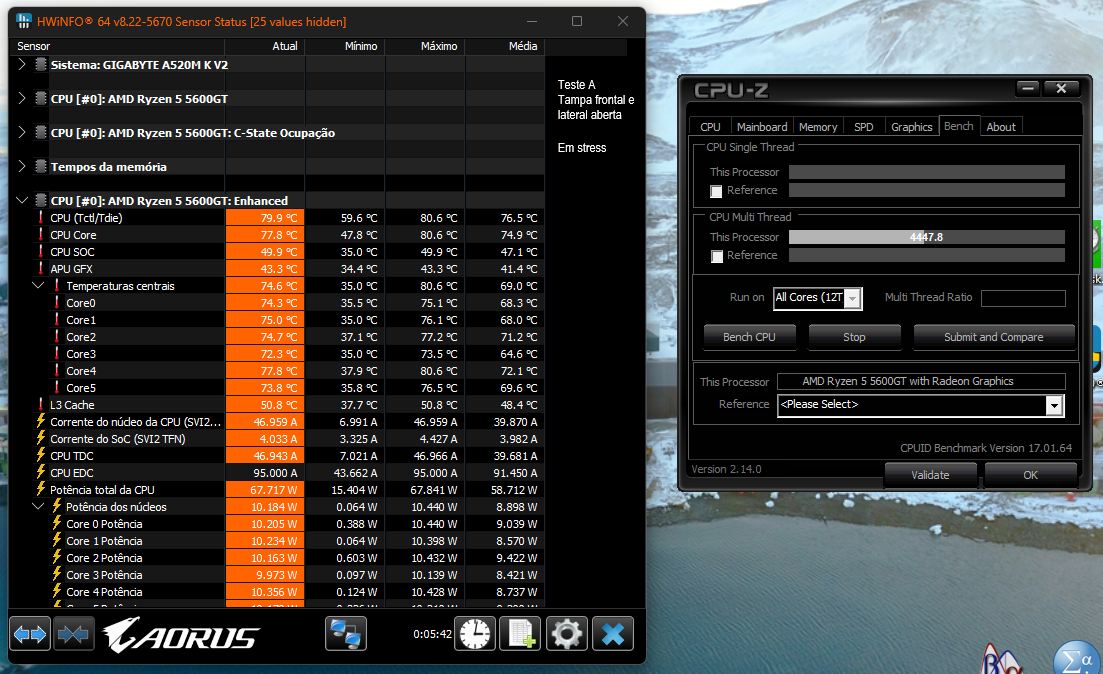The image size is (1103, 674).
Task: Switch to About tab in CPU-Z
Action: [1000, 127]
